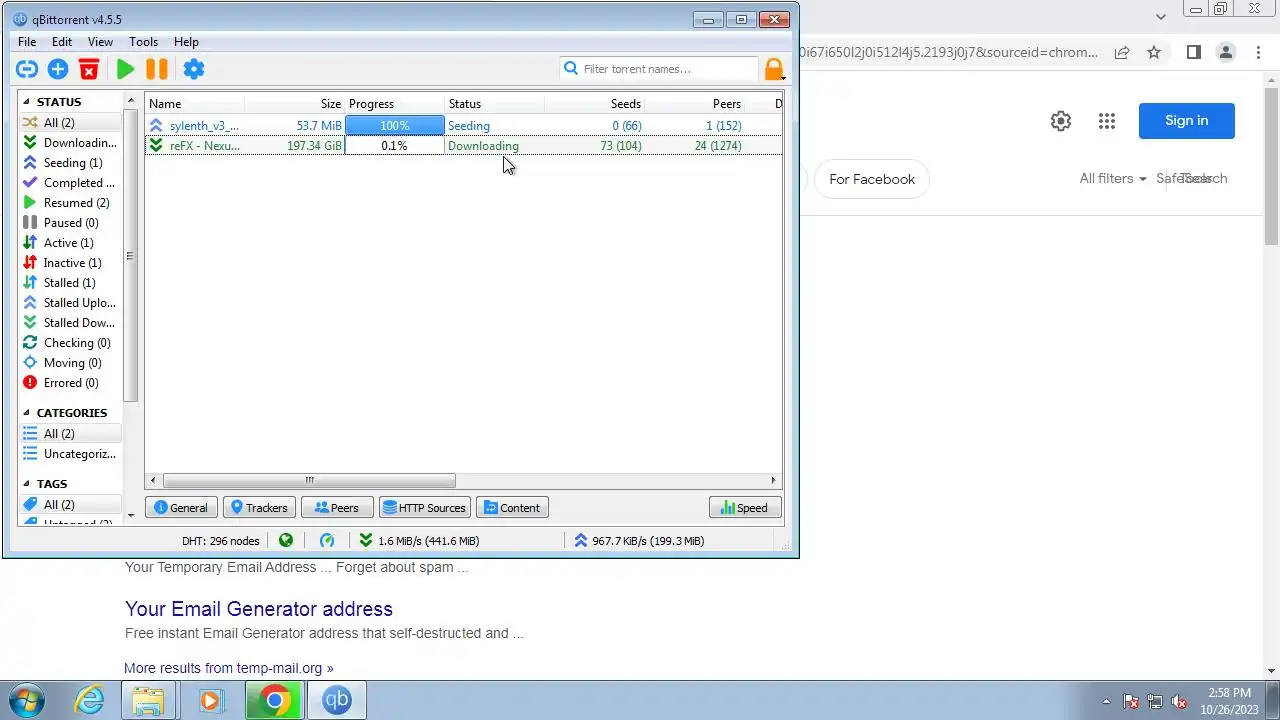Select the Downloading status filter

point(70,143)
